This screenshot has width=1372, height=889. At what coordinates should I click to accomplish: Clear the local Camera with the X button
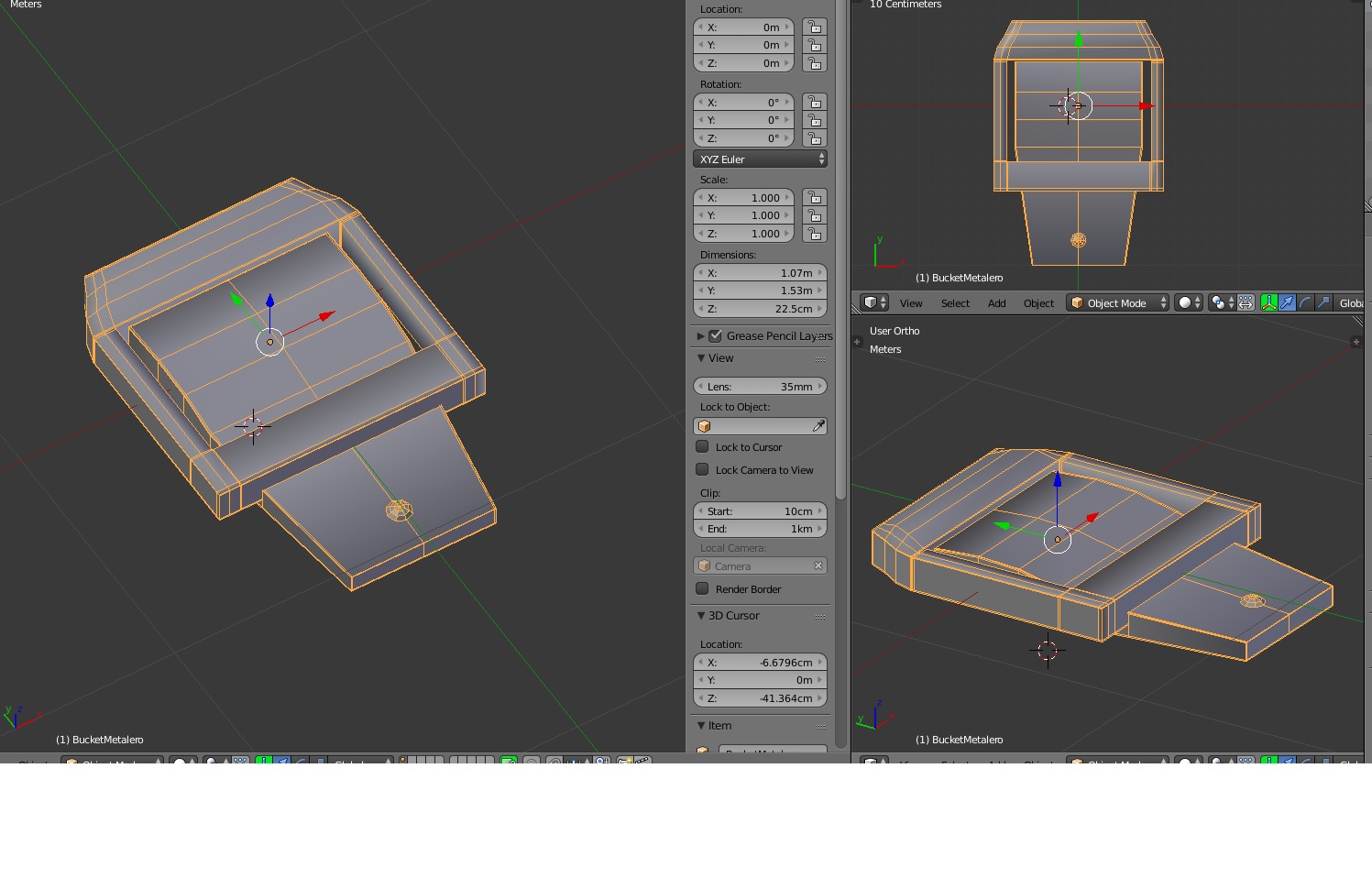point(818,565)
